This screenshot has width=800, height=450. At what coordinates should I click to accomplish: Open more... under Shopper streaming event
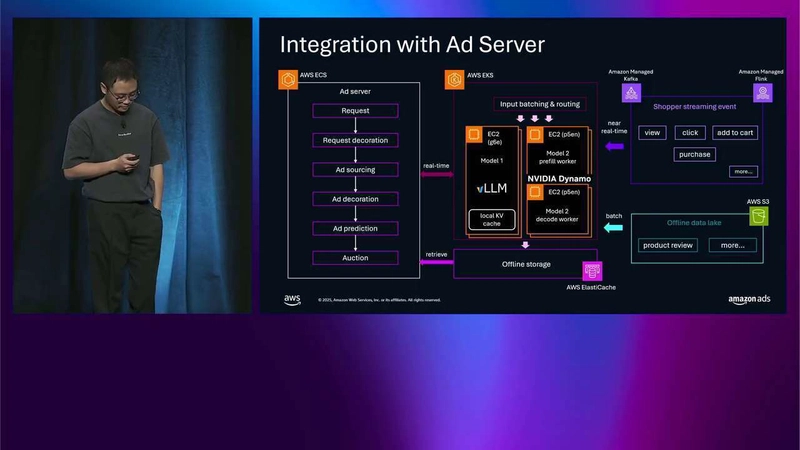(x=743, y=171)
